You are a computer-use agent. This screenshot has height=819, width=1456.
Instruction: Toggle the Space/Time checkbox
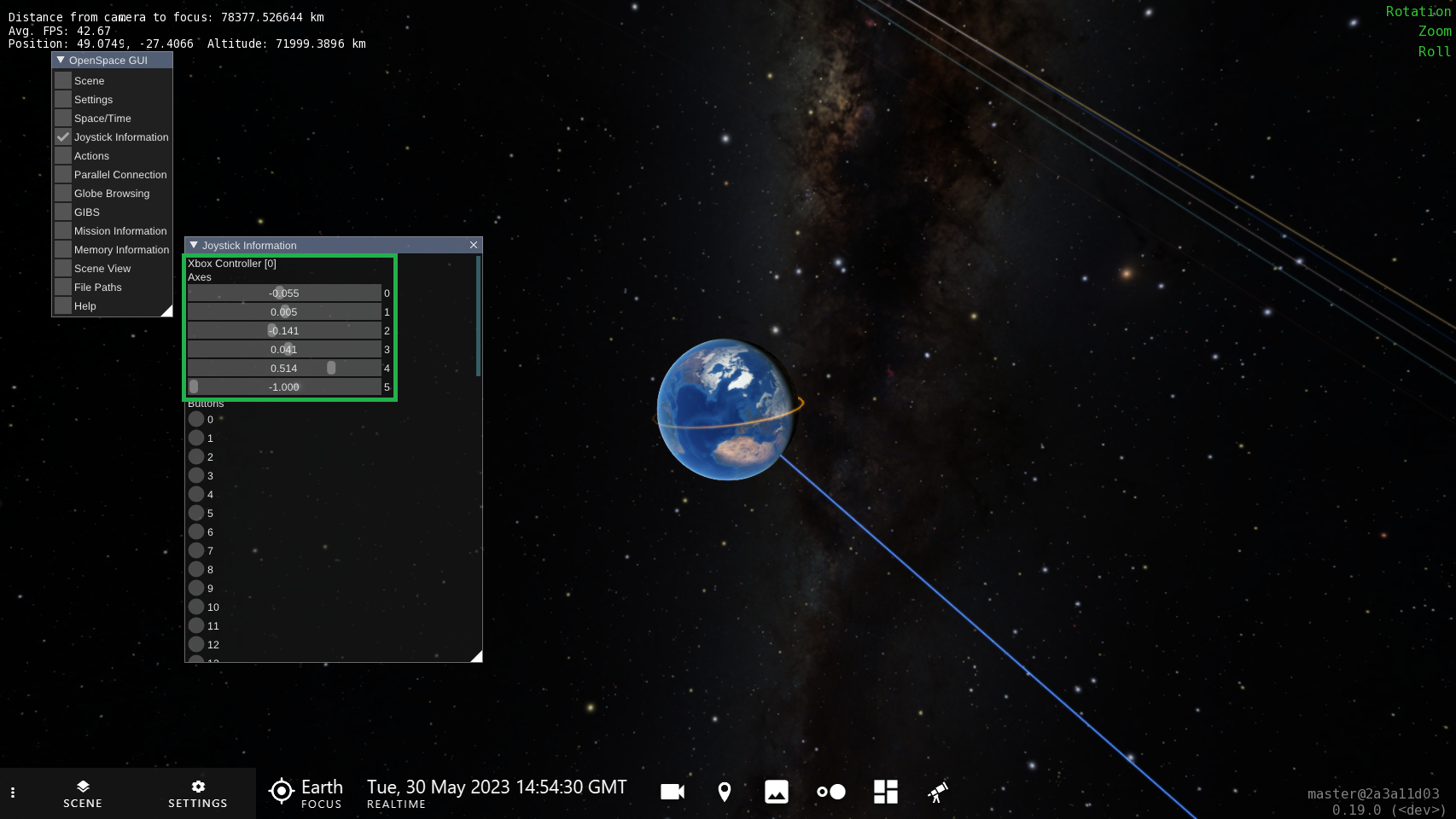(63, 118)
